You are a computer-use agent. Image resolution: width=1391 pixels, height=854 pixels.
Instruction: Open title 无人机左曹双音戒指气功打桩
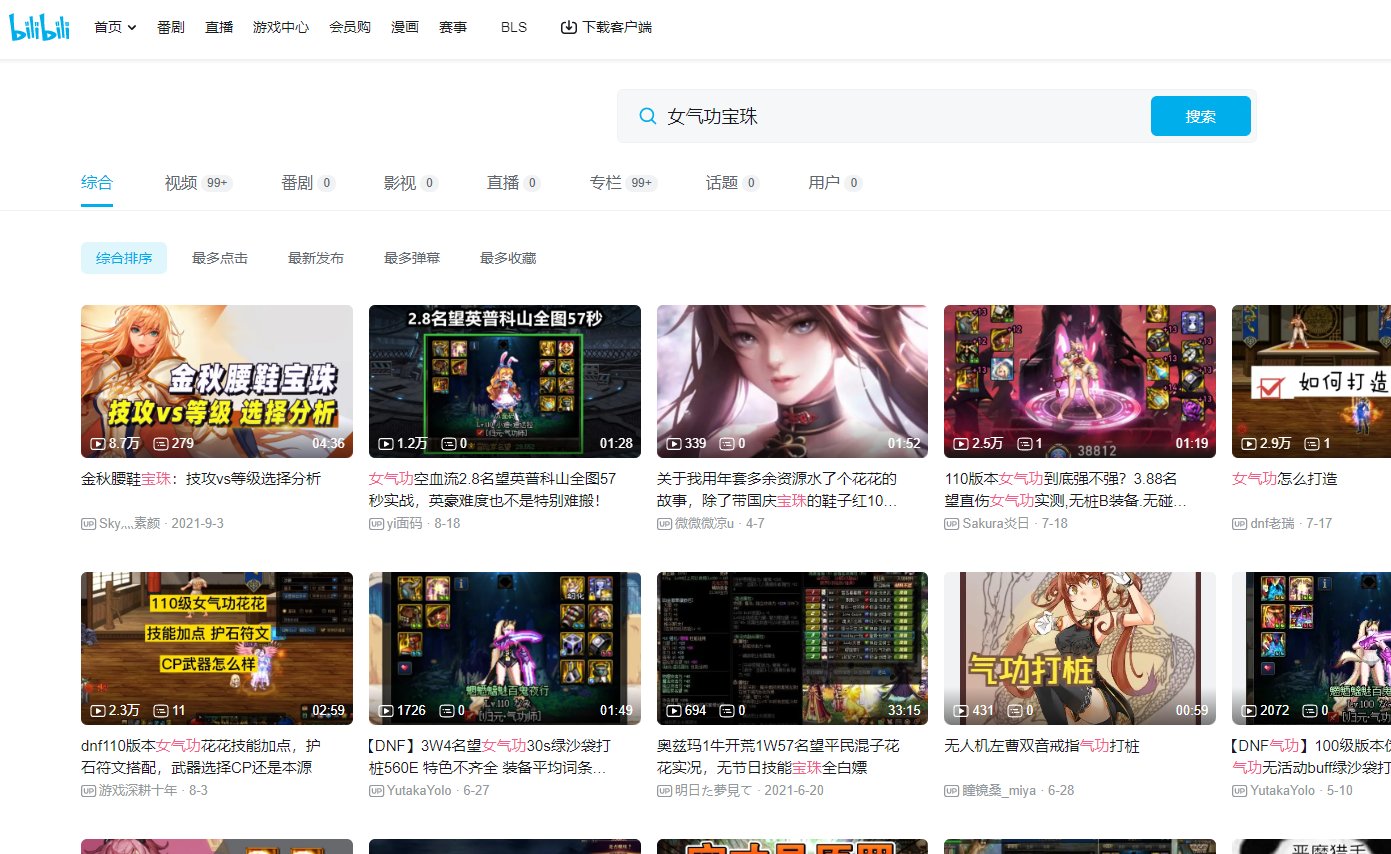pyautogui.click(x=1042, y=746)
